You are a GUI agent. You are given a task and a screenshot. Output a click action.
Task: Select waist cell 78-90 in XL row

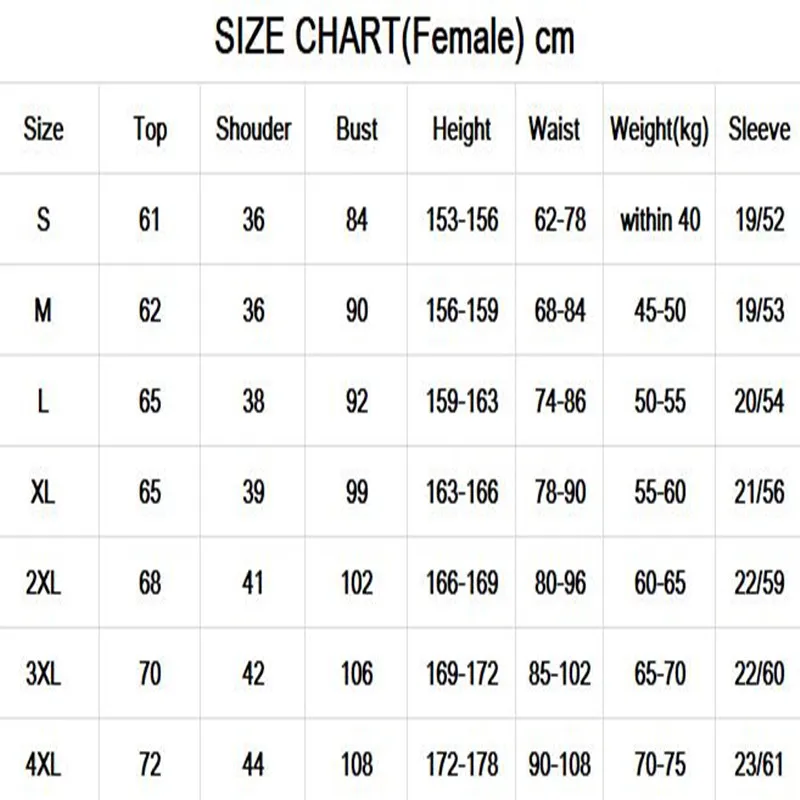tap(560, 492)
